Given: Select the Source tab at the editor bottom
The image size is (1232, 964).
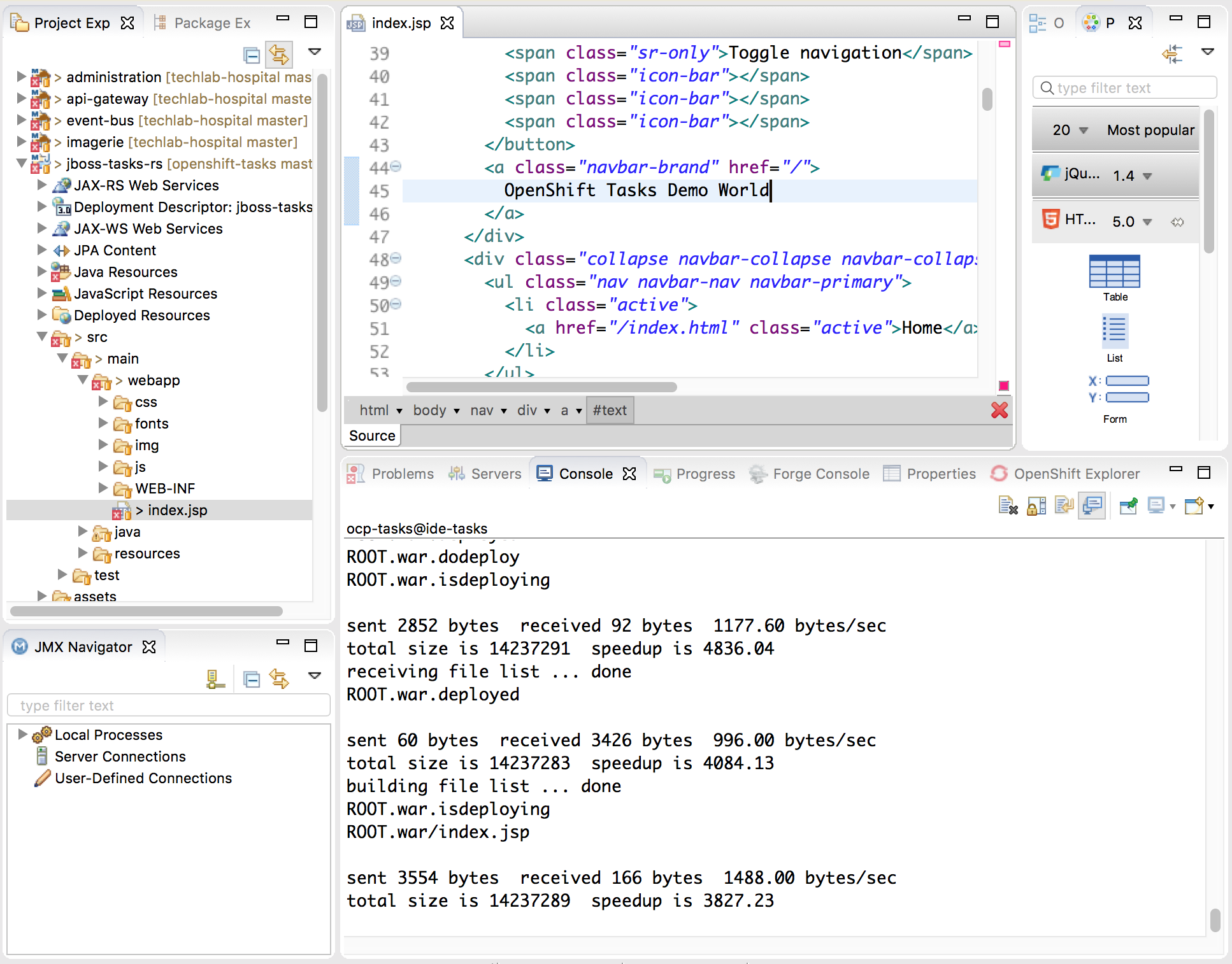Looking at the screenshot, I should pyautogui.click(x=372, y=436).
